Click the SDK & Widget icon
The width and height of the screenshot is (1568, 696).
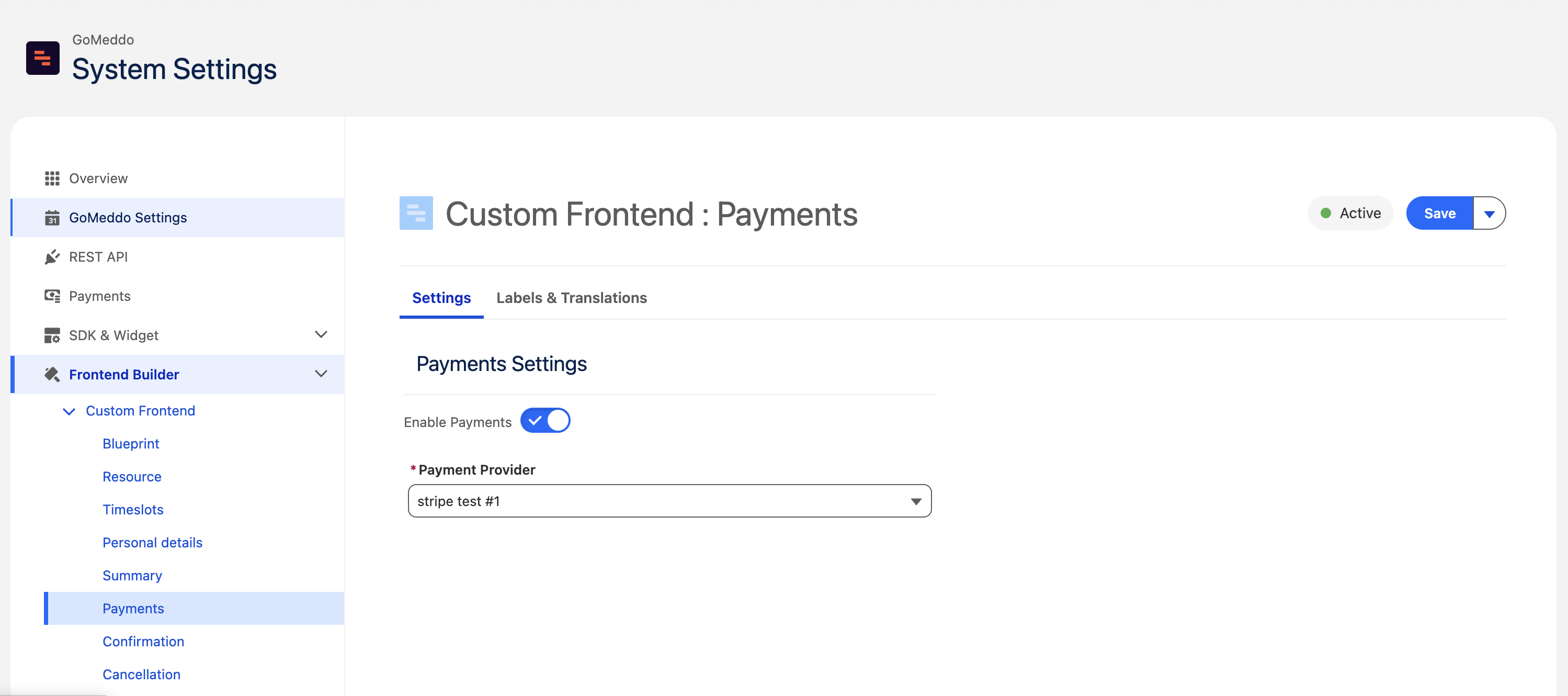(52, 335)
